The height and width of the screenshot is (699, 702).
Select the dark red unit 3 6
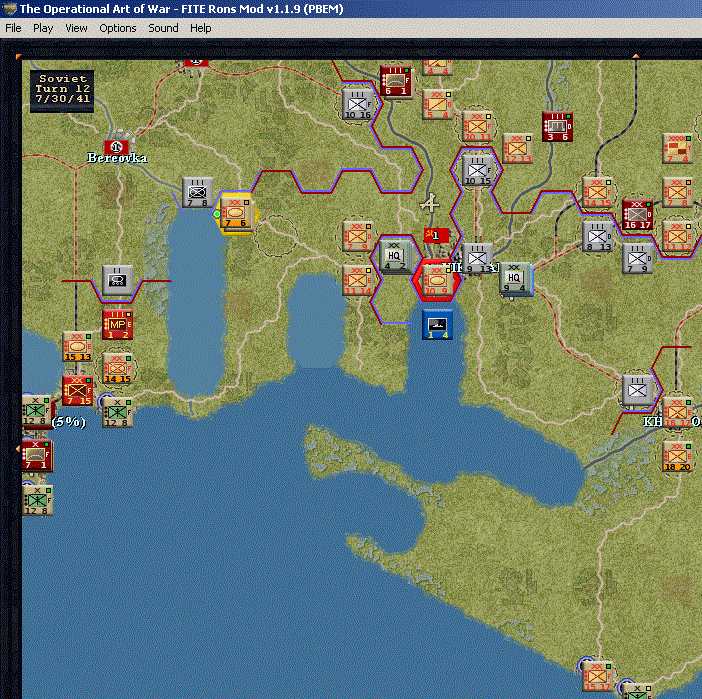tap(557, 127)
